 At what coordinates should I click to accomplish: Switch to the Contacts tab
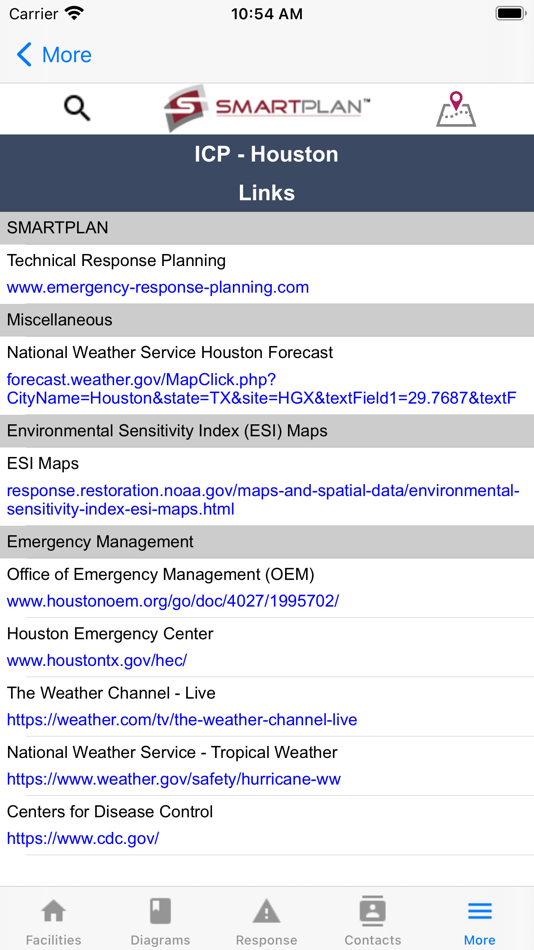pyautogui.click(x=373, y=922)
